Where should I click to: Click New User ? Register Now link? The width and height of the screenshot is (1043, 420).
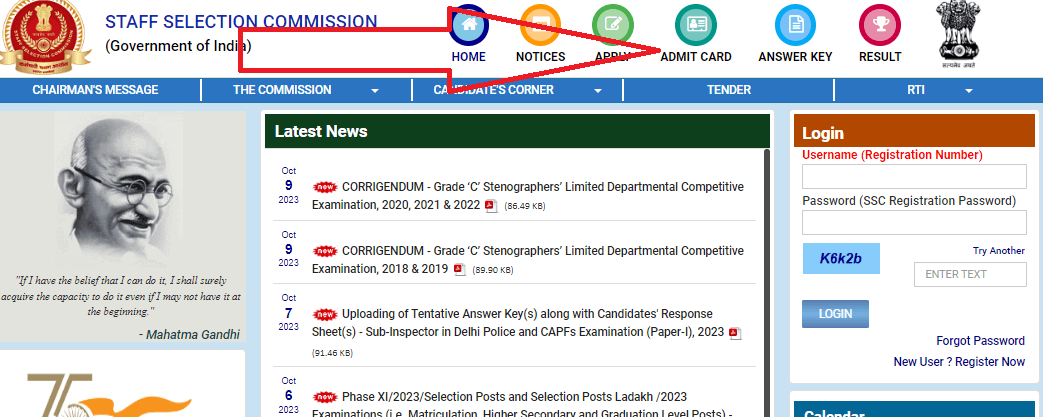959,361
